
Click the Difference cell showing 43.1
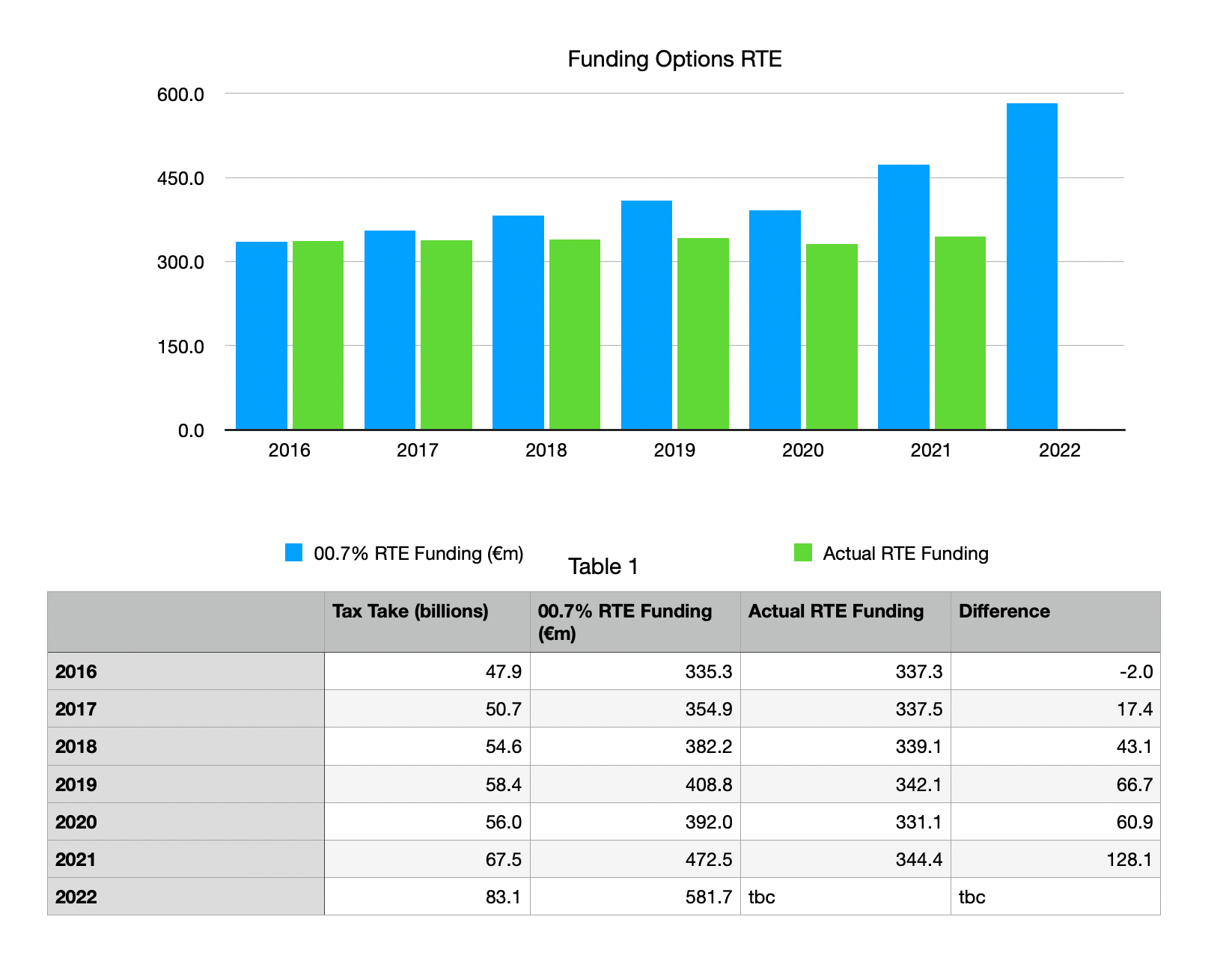(1055, 746)
